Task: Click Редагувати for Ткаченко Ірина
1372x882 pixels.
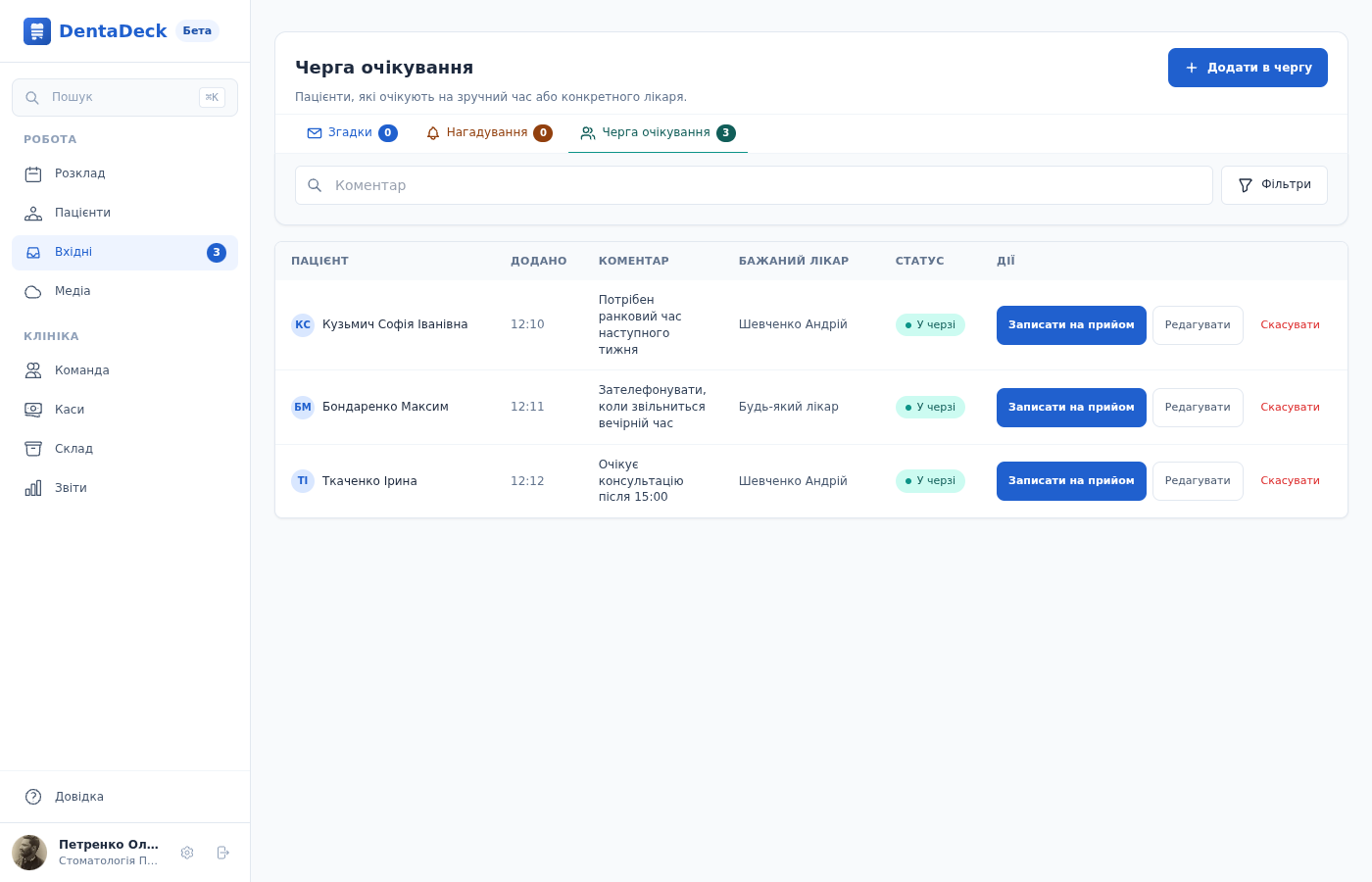Action: (x=1198, y=481)
